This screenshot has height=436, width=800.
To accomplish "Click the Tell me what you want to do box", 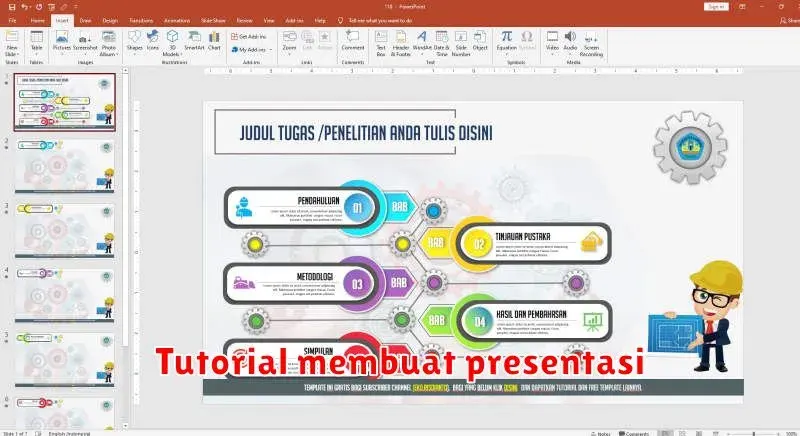I will 380,20.
